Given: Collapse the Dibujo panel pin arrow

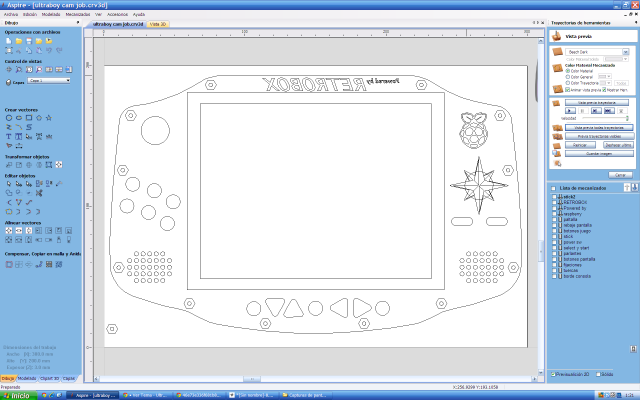Looking at the screenshot, I should [x=78, y=23].
